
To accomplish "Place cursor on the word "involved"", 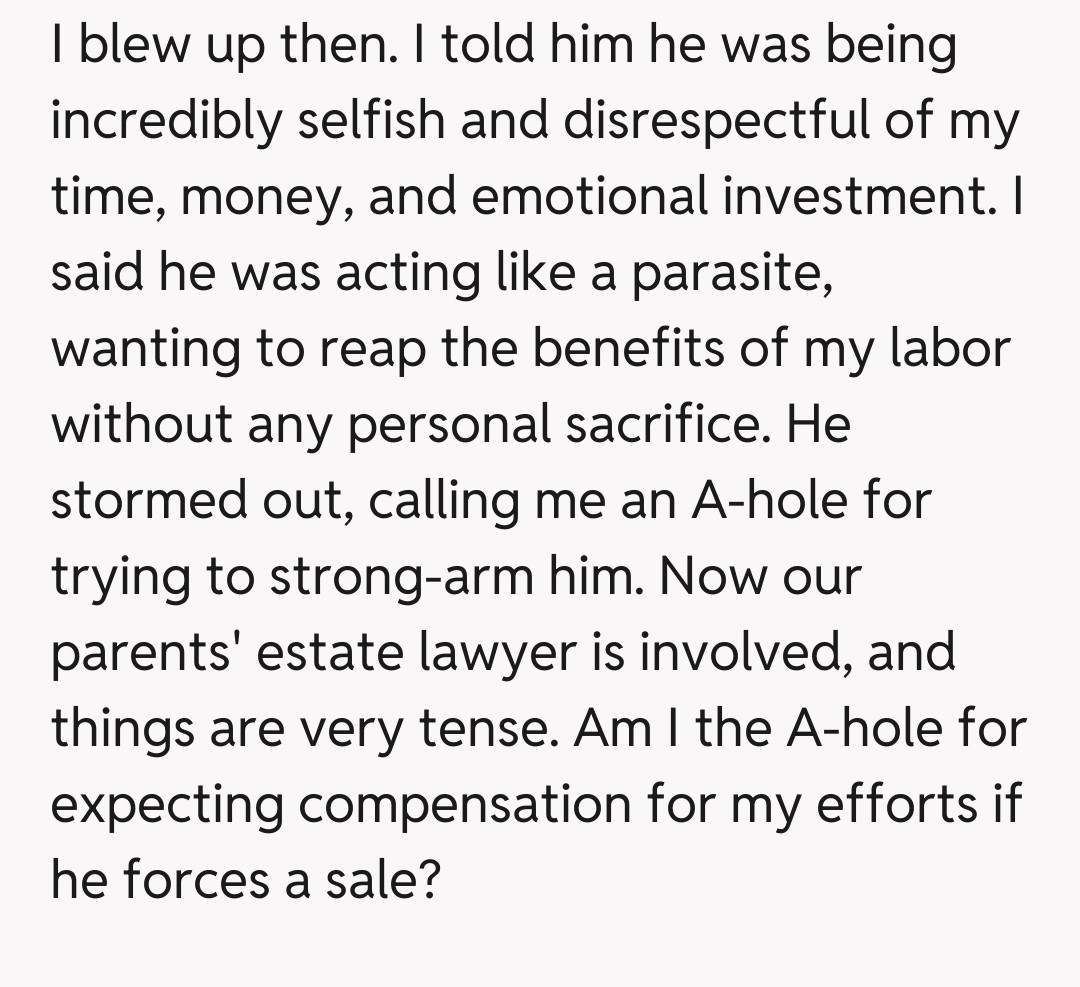I will click(x=746, y=654).
